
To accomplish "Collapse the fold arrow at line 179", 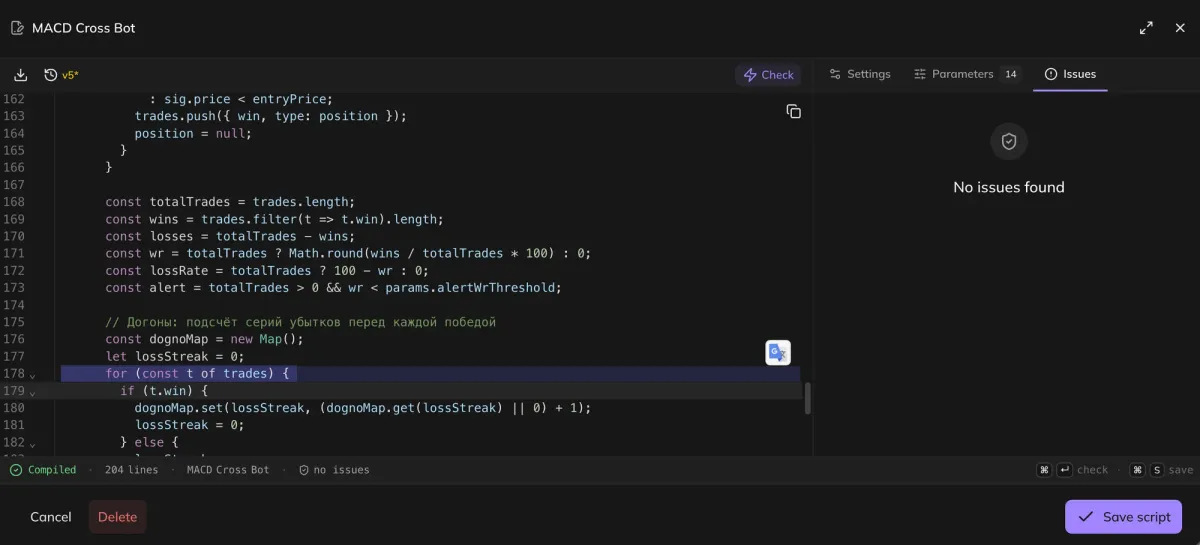I will [x=33, y=392].
